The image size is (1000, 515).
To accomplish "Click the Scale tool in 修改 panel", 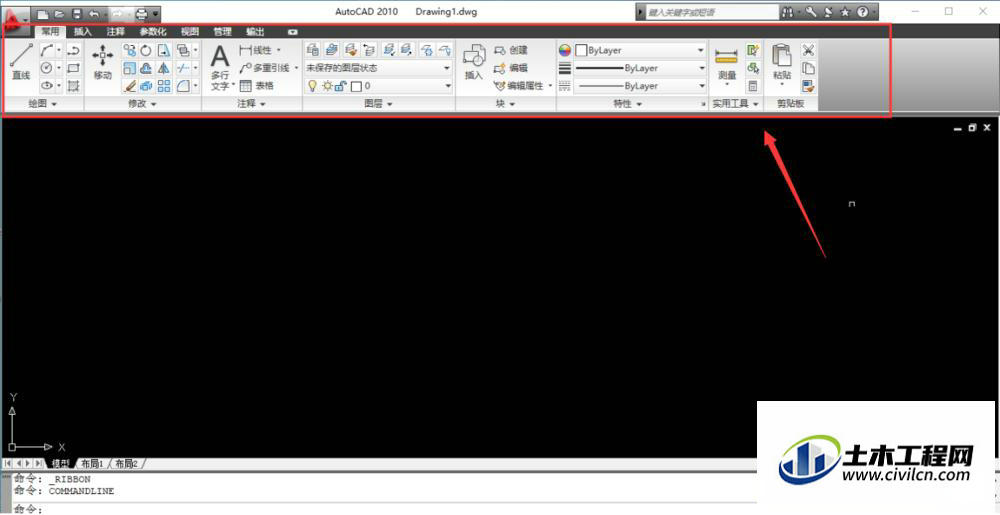I will [x=129, y=68].
